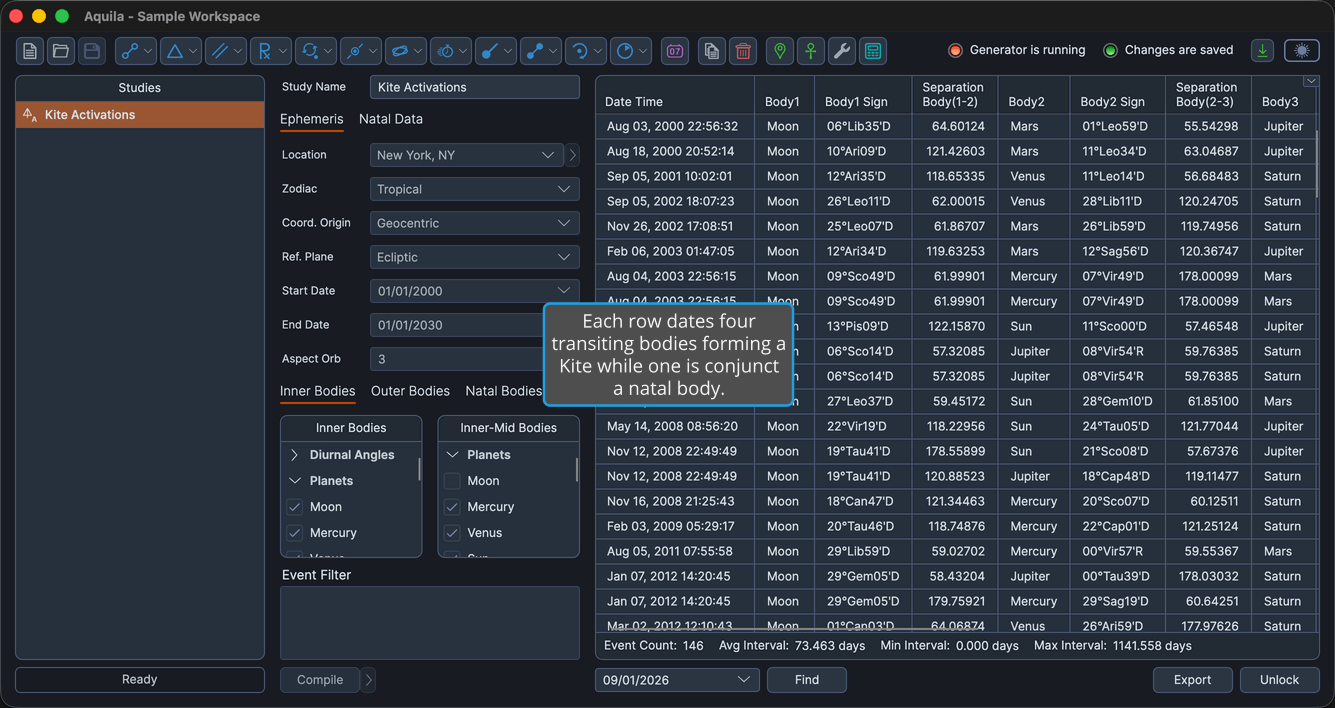Open the Zodiac Tropical dropdown

pyautogui.click(x=474, y=189)
